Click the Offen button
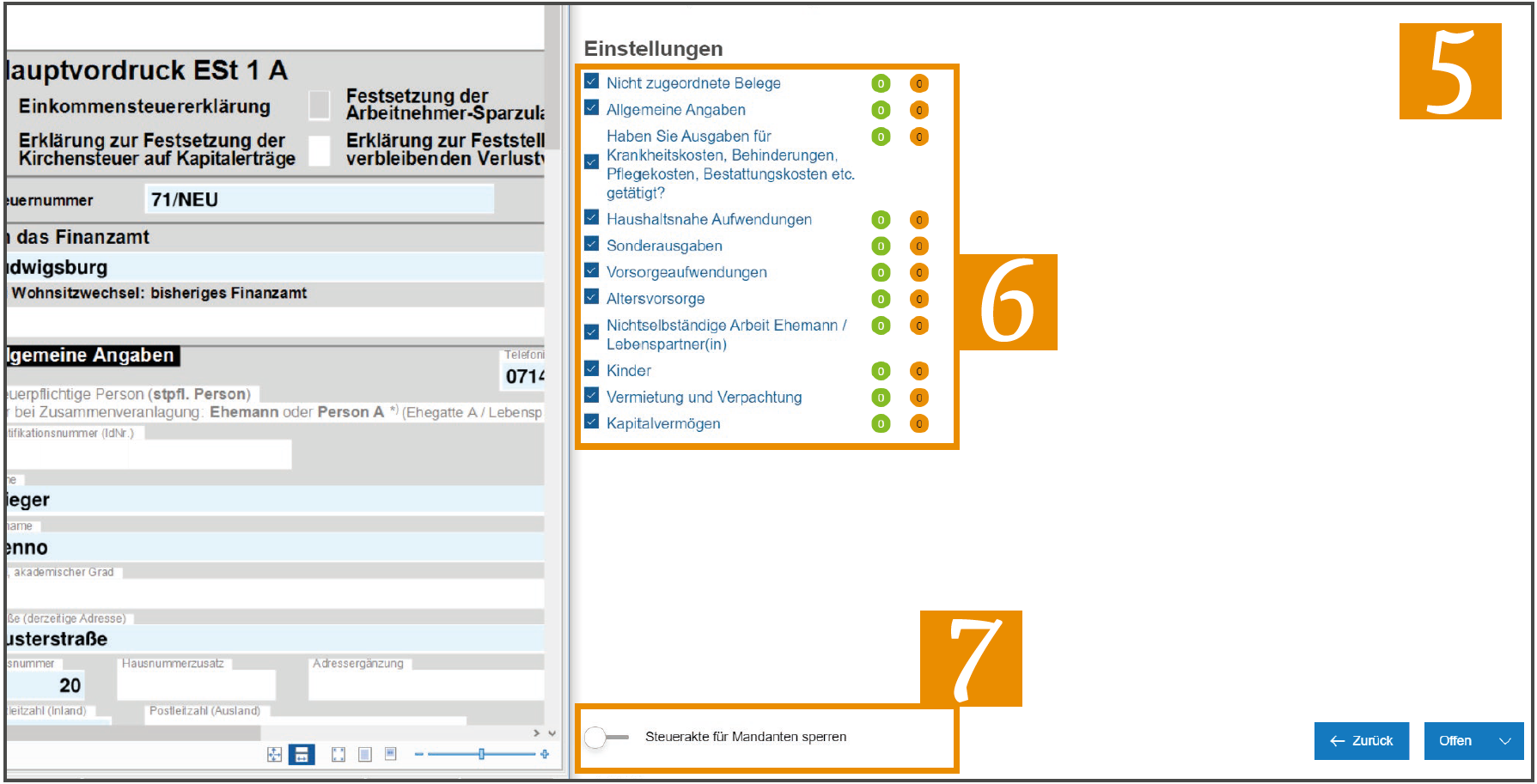The image size is (1537, 784). point(1455,741)
